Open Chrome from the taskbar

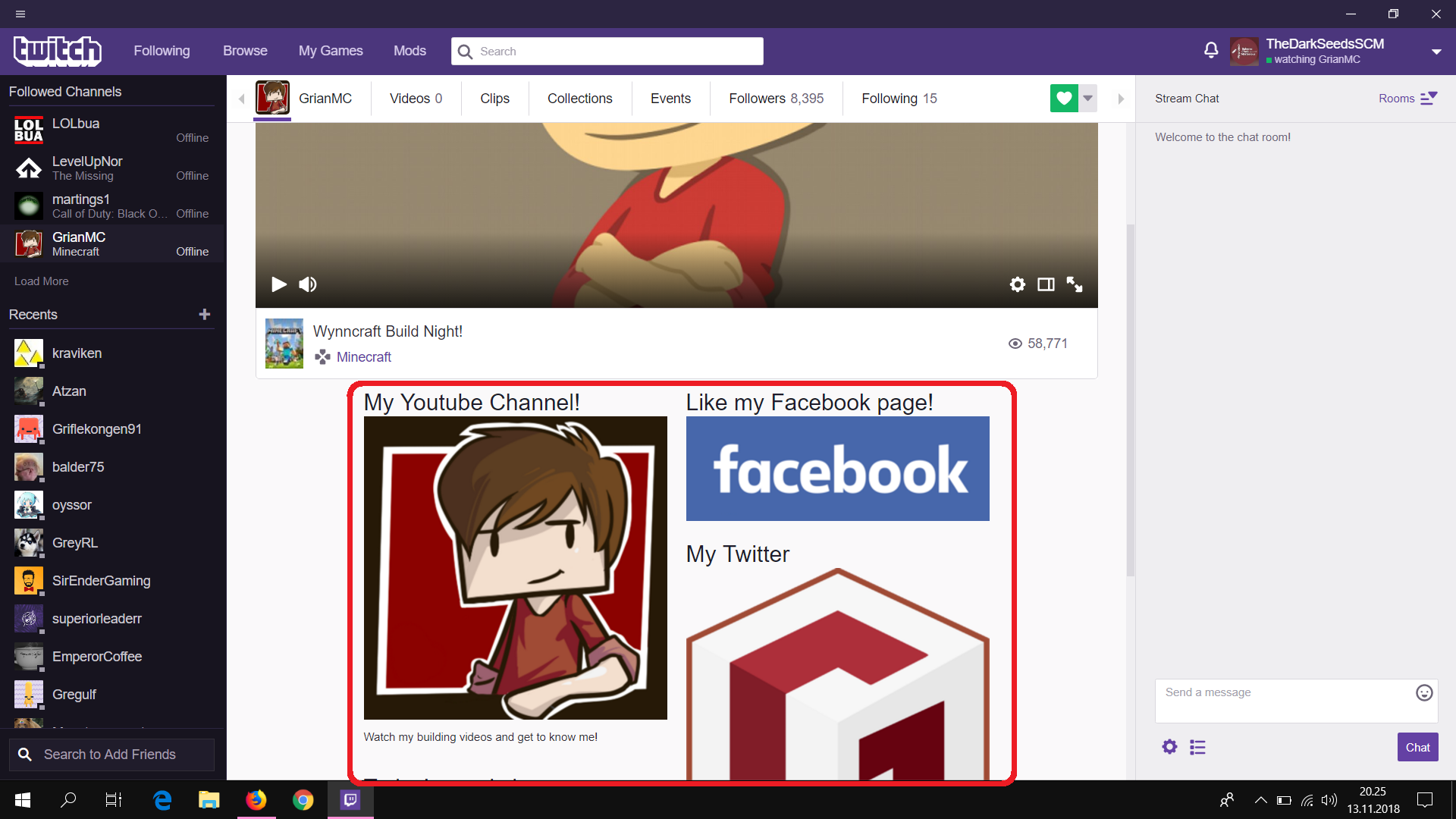coord(303,799)
